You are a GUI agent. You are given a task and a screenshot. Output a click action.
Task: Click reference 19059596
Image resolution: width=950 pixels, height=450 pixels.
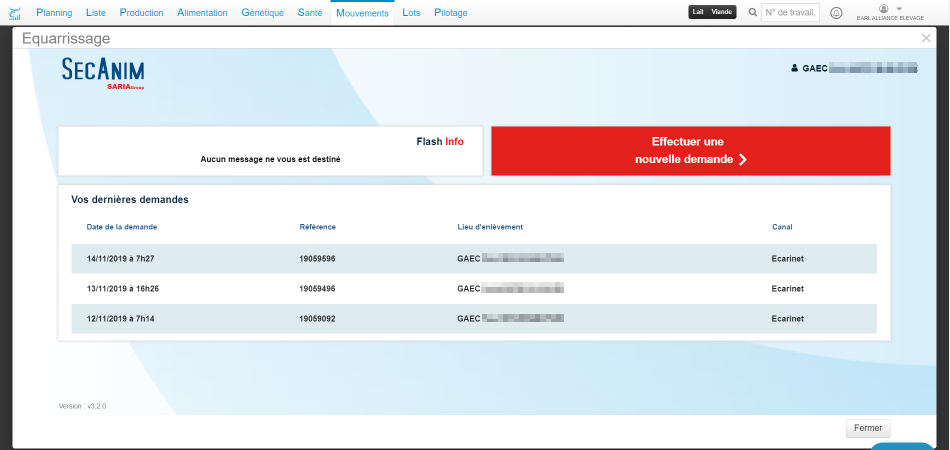(x=317, y=259)
